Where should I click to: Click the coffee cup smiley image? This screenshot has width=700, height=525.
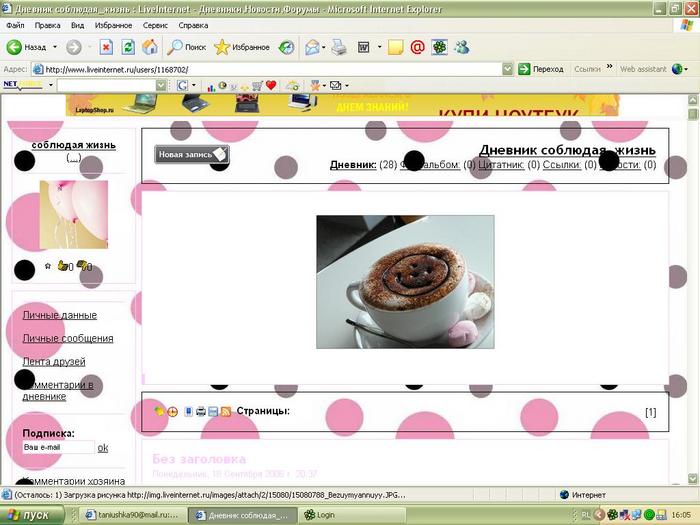(x=405, y=282)
